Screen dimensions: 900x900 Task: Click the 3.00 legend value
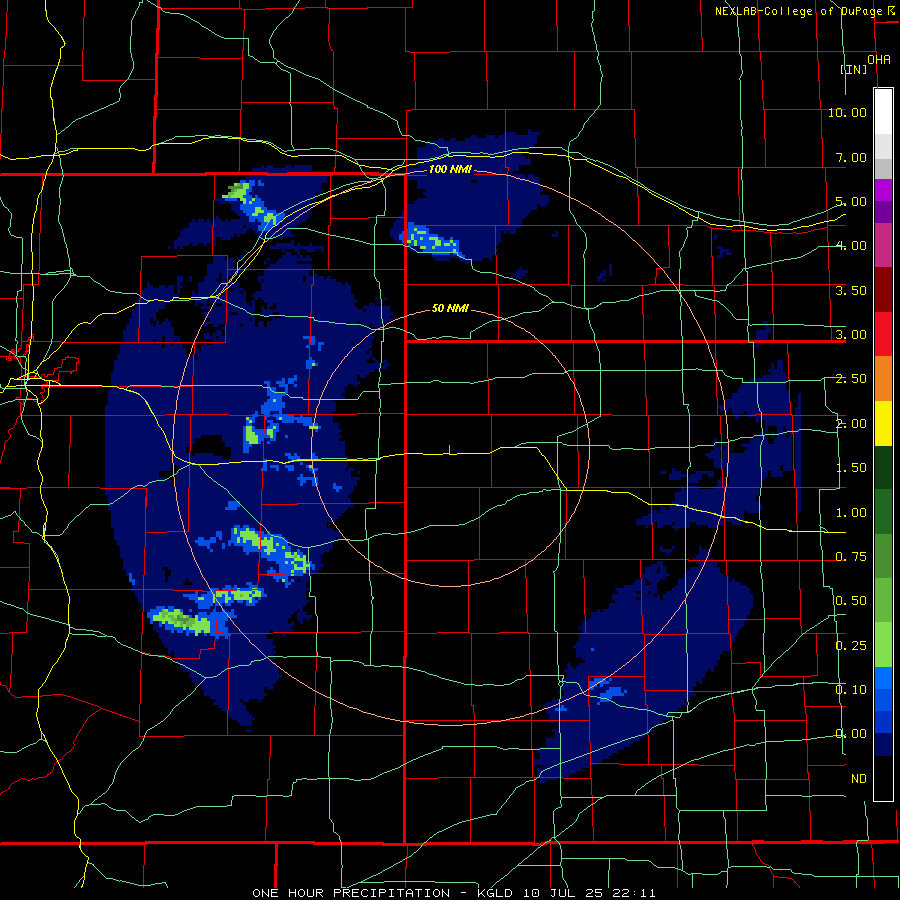point(851,335)
